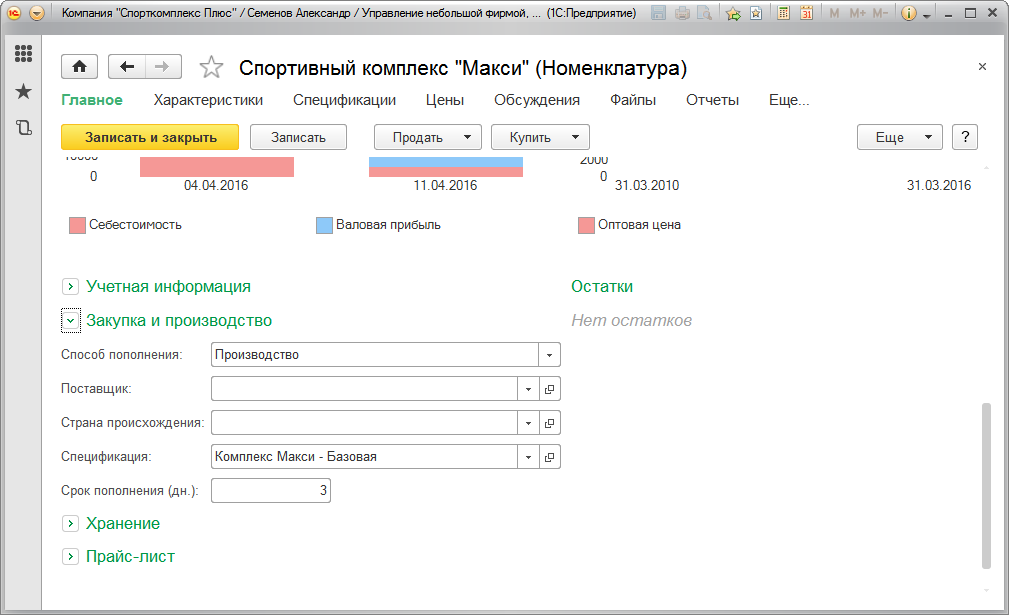Viewport: 1009px width, 615px height.
Task: Open the calculator icon
Action: click(x=783, y=13)
